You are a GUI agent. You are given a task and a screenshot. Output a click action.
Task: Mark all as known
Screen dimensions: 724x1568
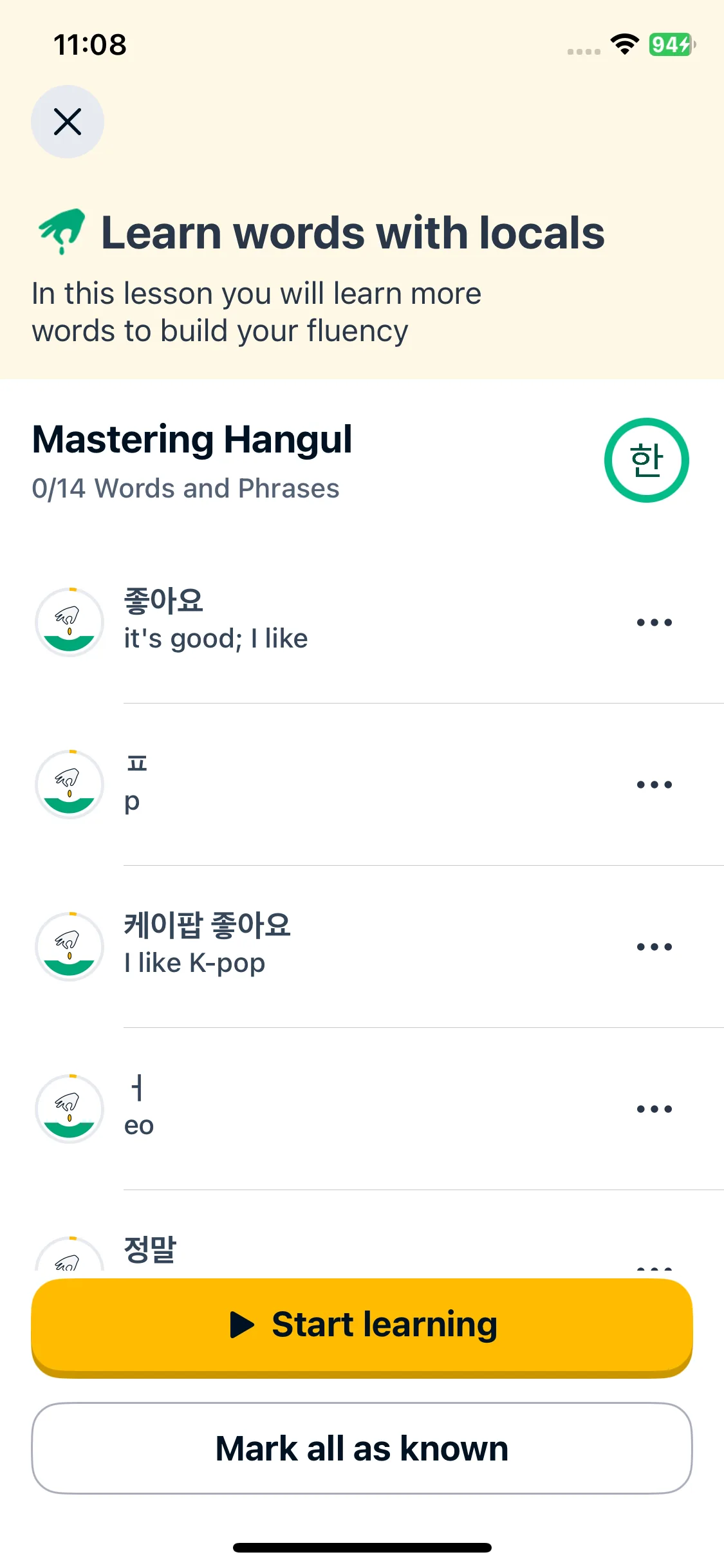tap(362, 1449)
